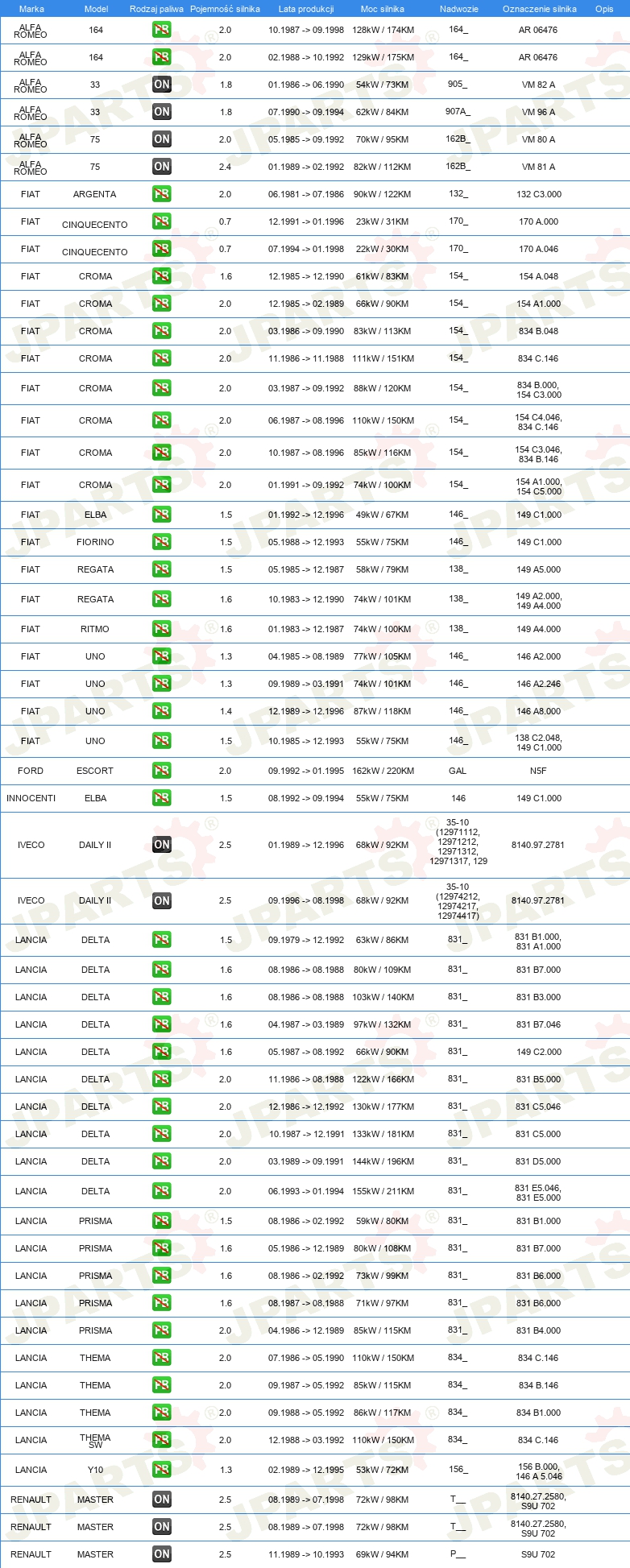
Task: Click diesel ON icon in Iveco Daily II 01.1989 row
Action: click(x=162, y=845)
